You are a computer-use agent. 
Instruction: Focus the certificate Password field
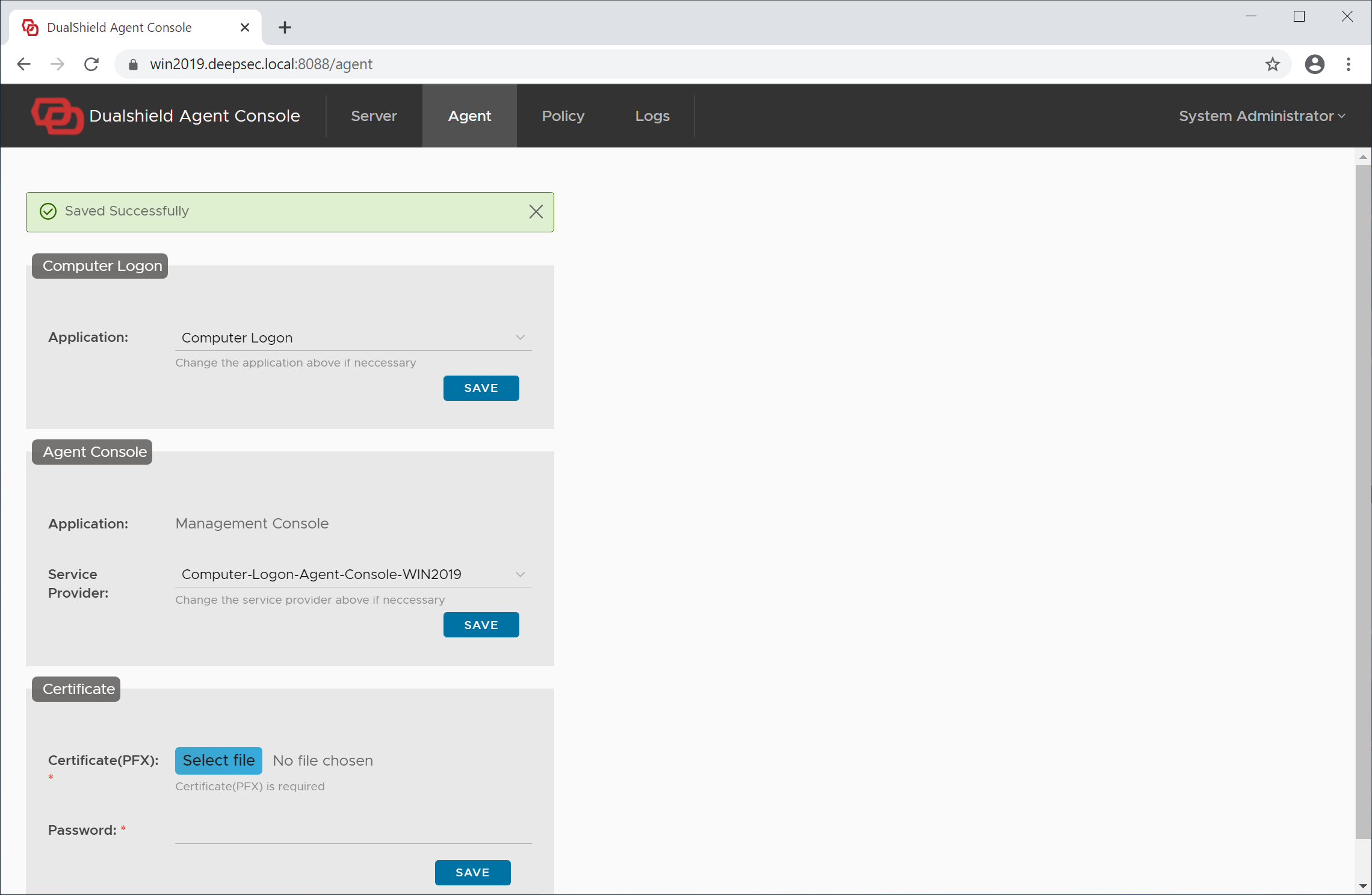click(353, 831)
